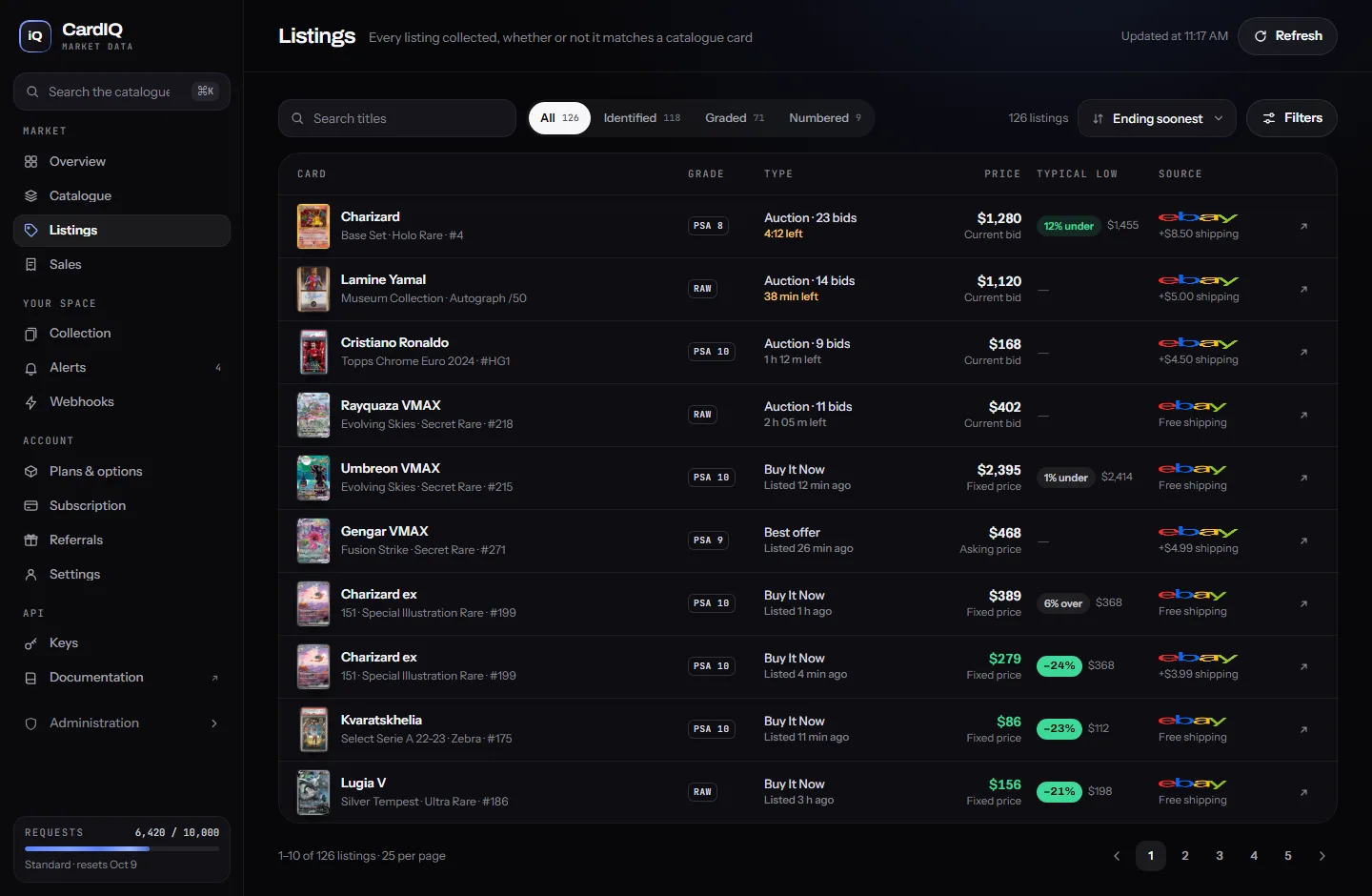Click the 1% under badge
1372x896 pixels.
tap(1065, 478)
